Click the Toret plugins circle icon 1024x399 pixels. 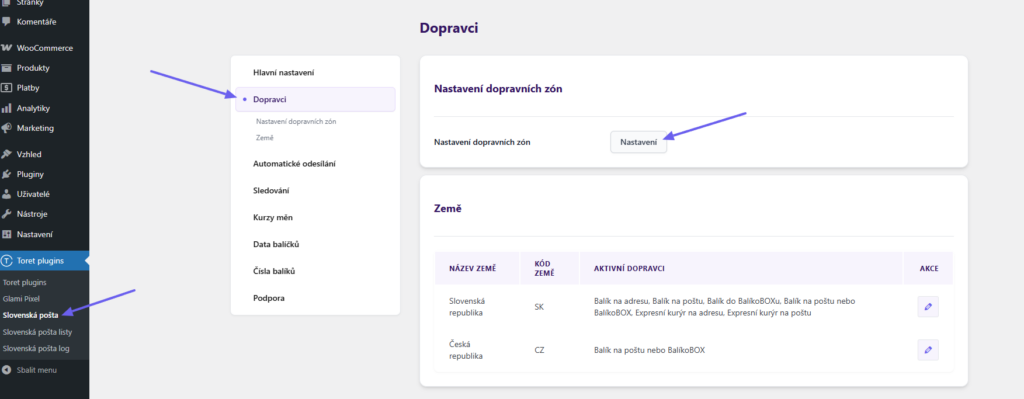pyautogui.click(x=7, y=261)
